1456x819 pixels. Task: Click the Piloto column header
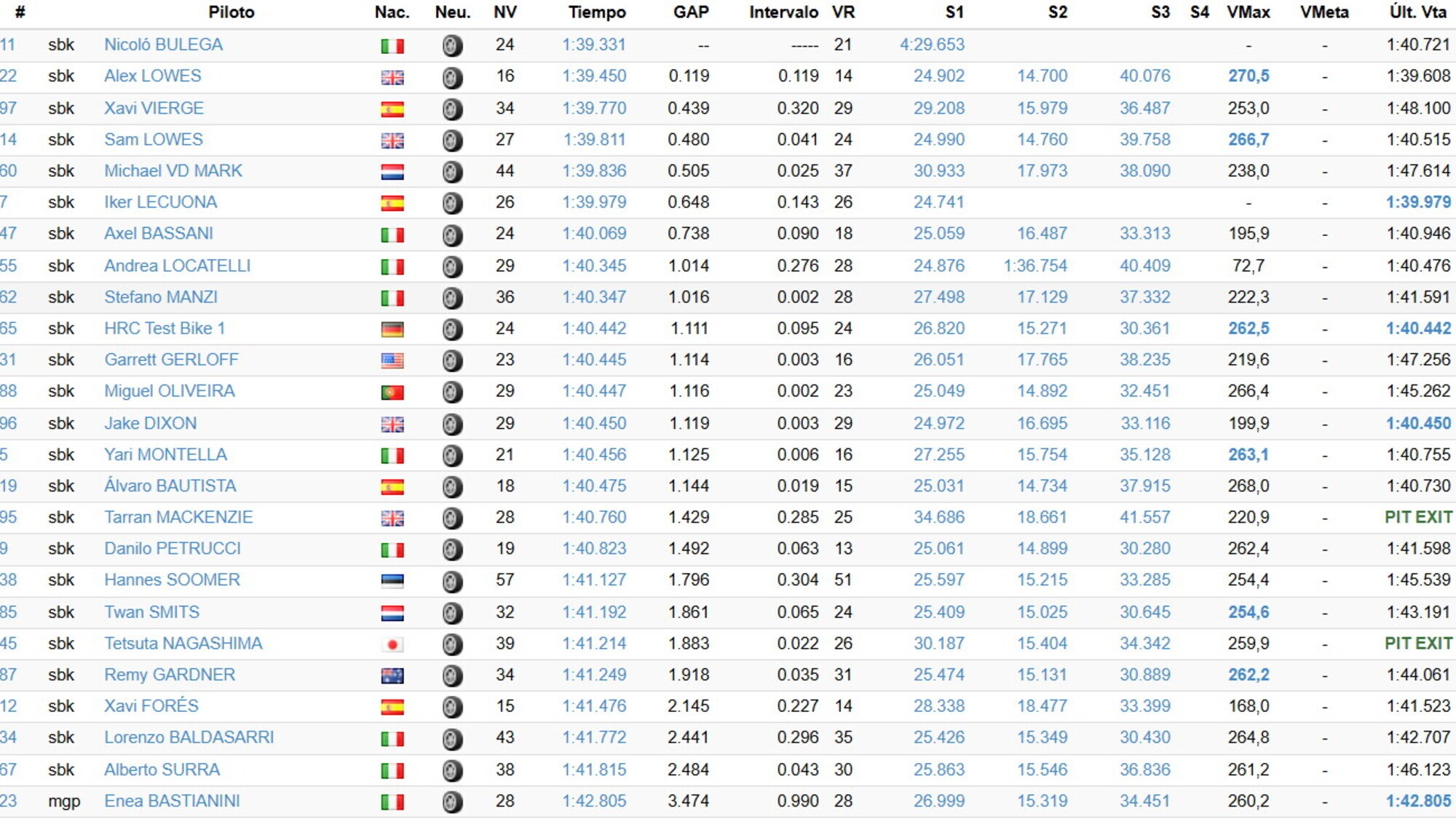coord(231,12)
